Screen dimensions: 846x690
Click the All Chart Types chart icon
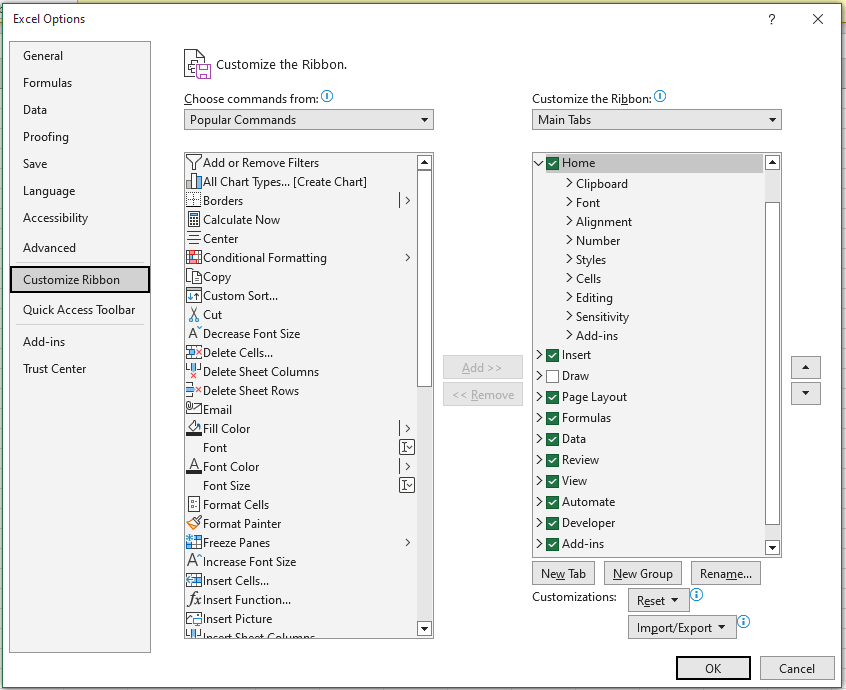click(194, 181)
